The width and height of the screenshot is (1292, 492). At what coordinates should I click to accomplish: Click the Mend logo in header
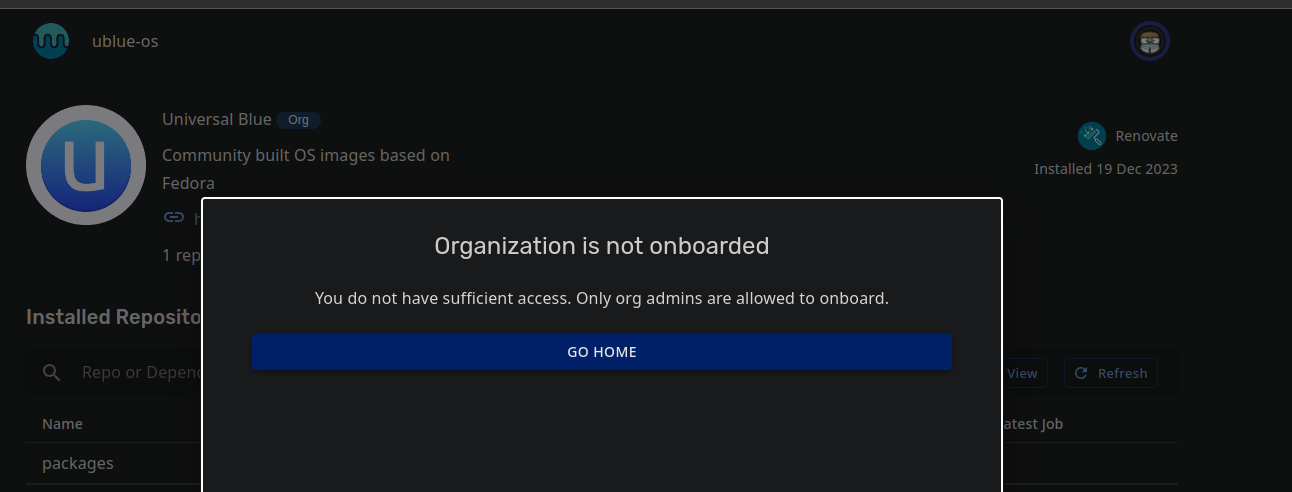pyautogui.click(x=51, y=41)
